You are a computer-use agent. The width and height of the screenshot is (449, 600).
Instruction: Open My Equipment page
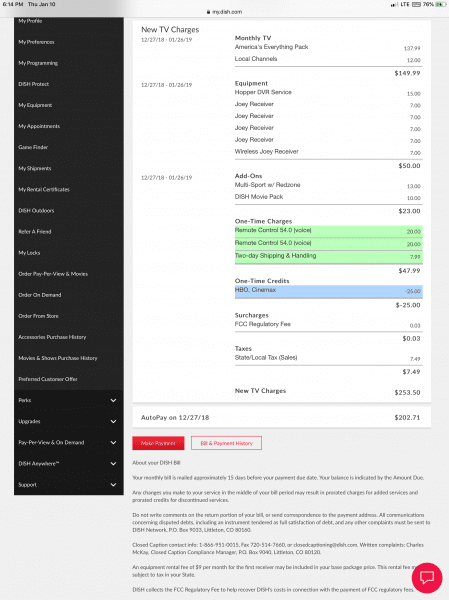click(35, 105)
